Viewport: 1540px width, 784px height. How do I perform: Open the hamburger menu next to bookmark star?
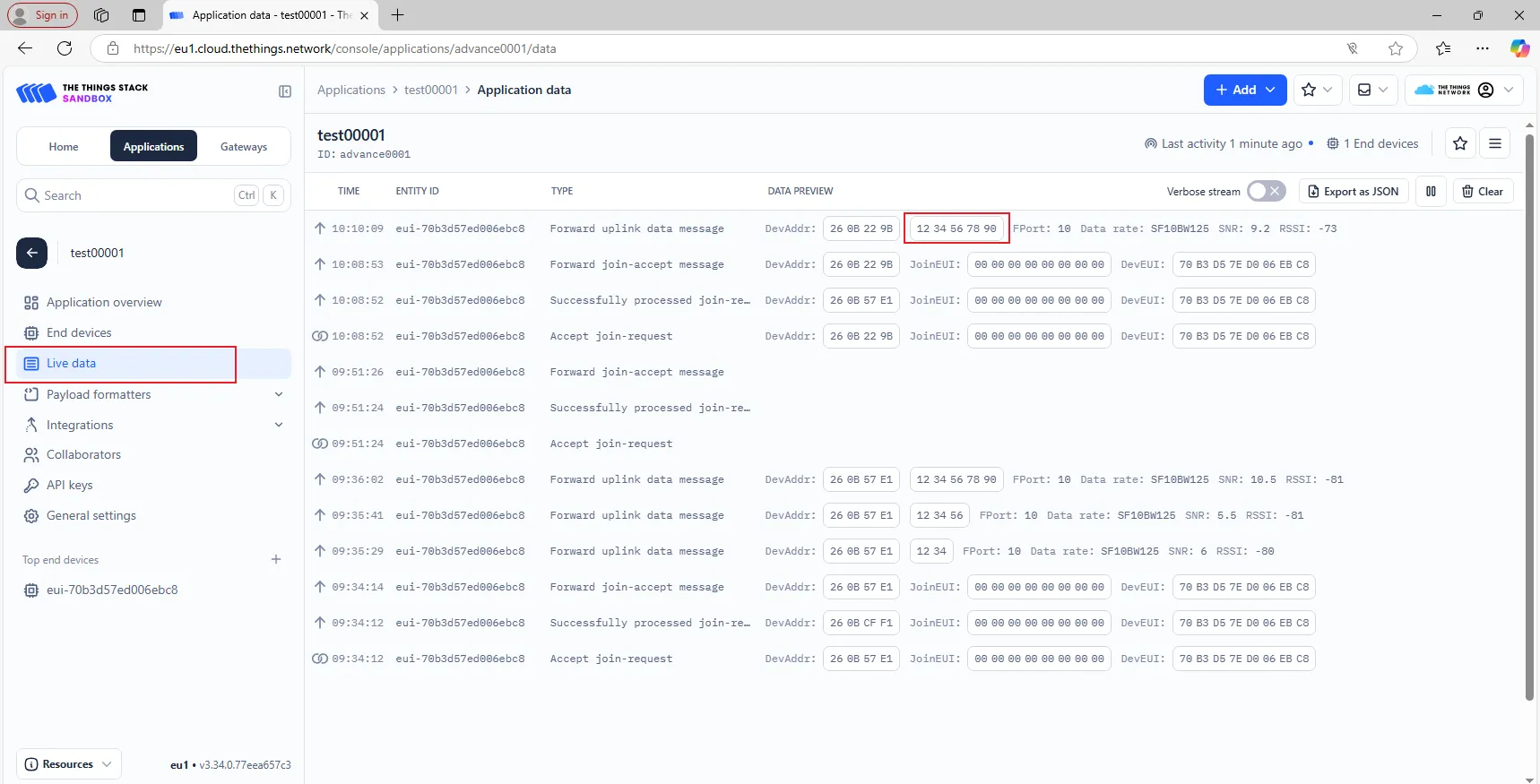coord(1495,143)
